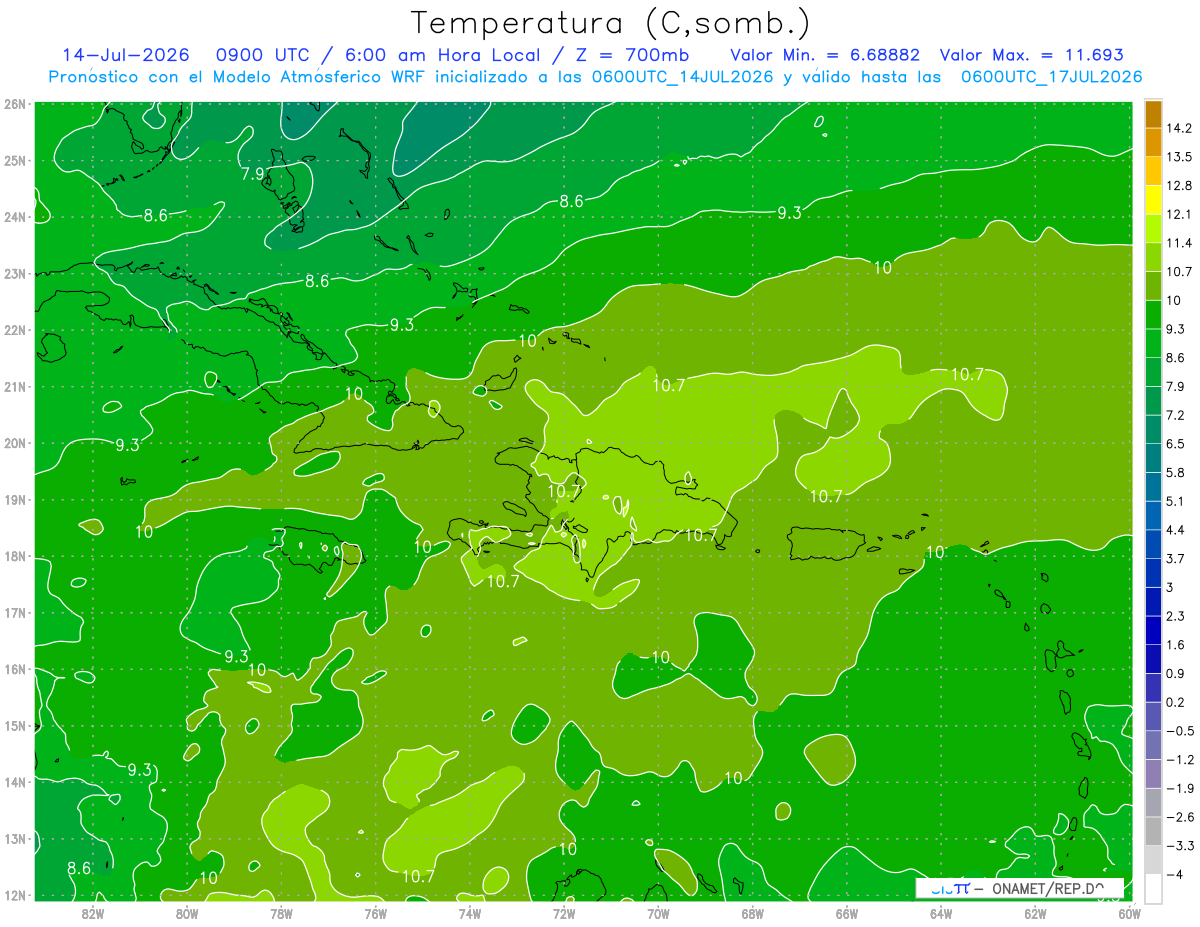This screenshot has width=1200, height=927.
Task: Select the orange swatch between 13.5 and 14.2
Action: (1153, 143)
